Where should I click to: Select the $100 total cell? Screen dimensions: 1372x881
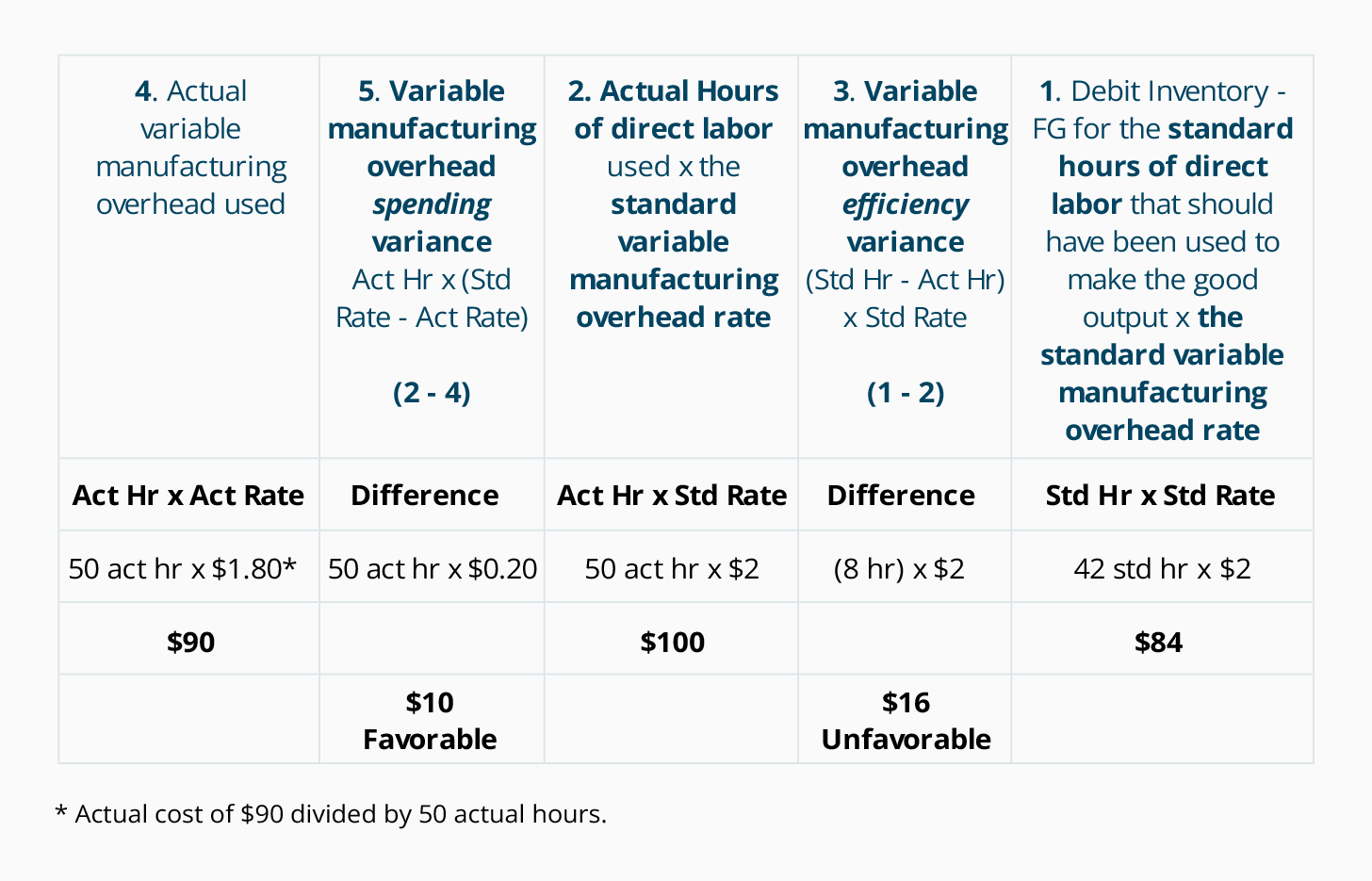coord(673,643)
